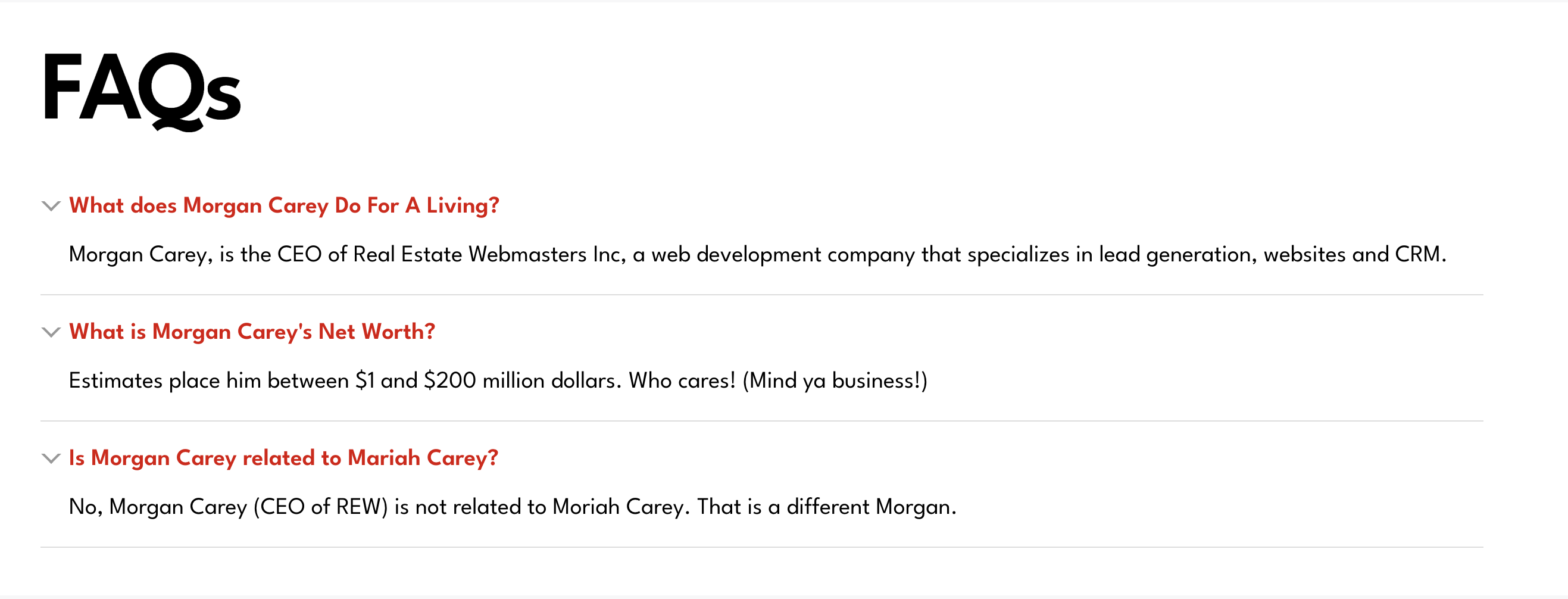Click the answer about Real Estate Webmasters Inc

[x=757, y=254]
